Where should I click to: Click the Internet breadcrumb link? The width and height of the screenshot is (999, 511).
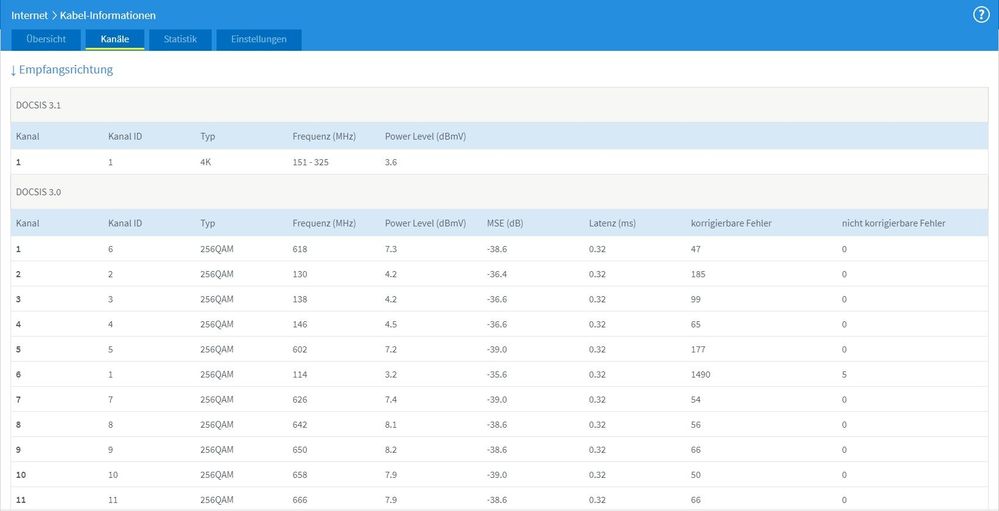tap(29, 15)
